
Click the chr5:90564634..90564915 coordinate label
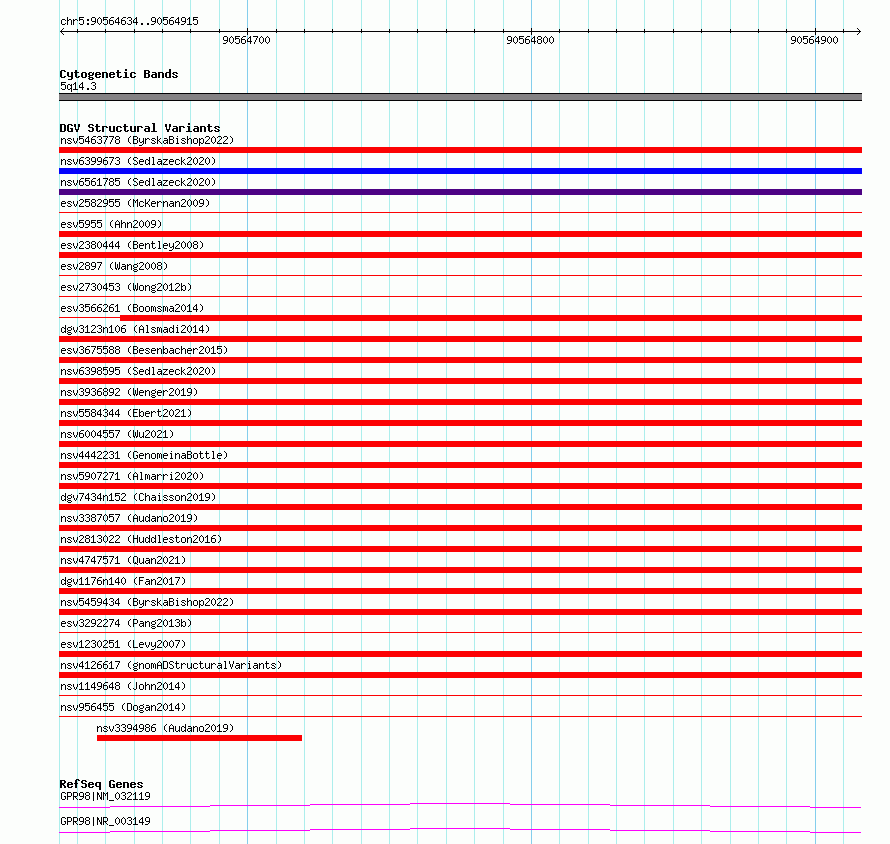(129, 22)
